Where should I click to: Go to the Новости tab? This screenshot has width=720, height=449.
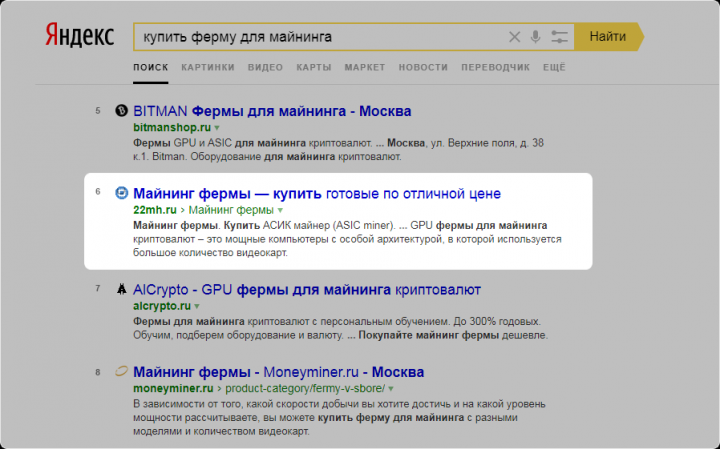coord(423,67)
